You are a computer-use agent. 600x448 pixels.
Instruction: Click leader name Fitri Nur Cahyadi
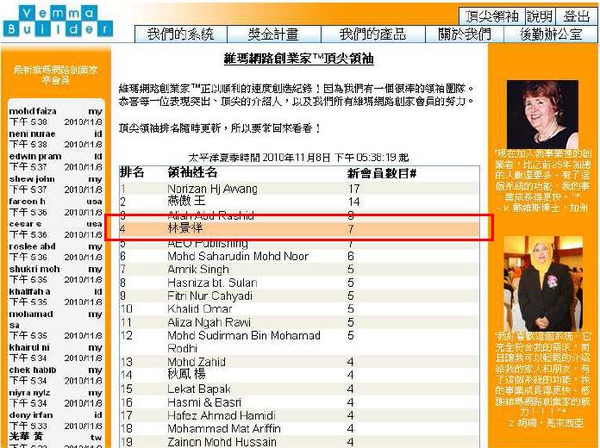(210, 296)
